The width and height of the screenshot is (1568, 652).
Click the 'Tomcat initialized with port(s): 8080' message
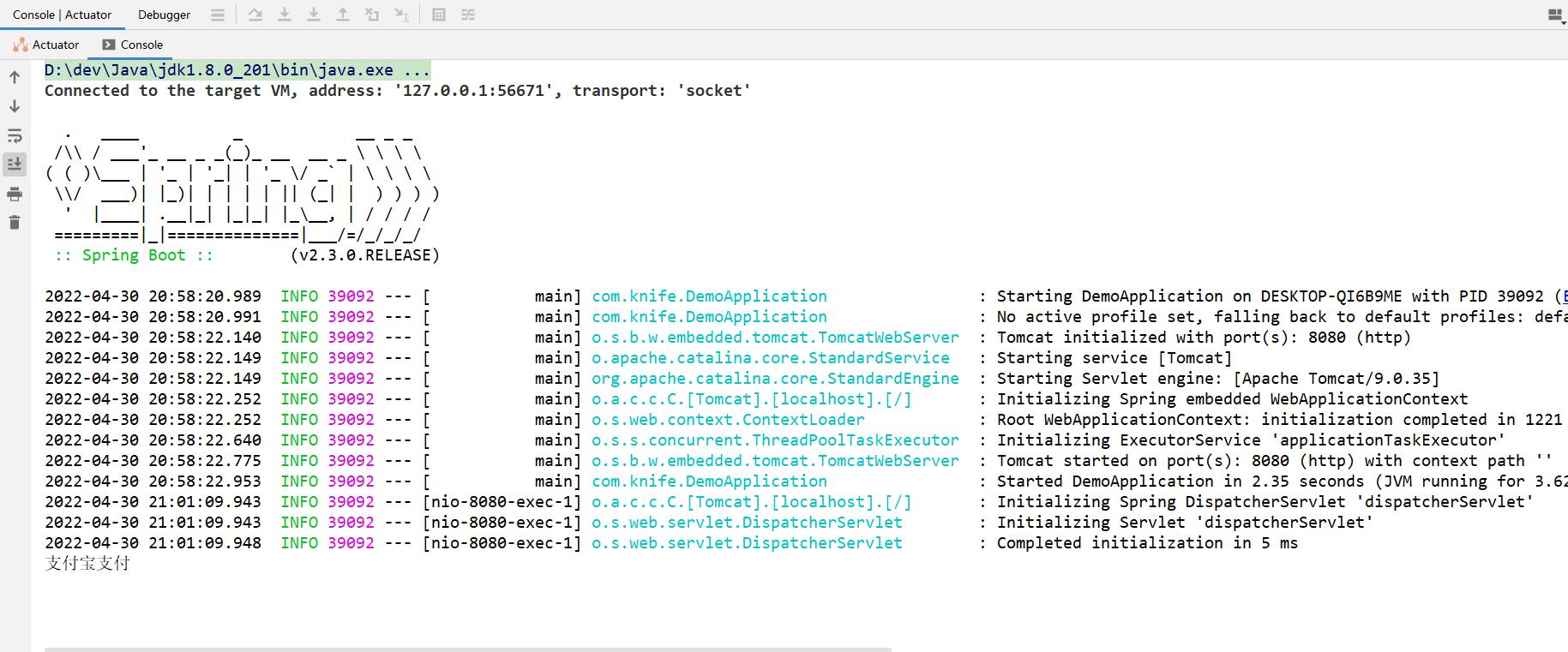click(x=1204, y=338)
